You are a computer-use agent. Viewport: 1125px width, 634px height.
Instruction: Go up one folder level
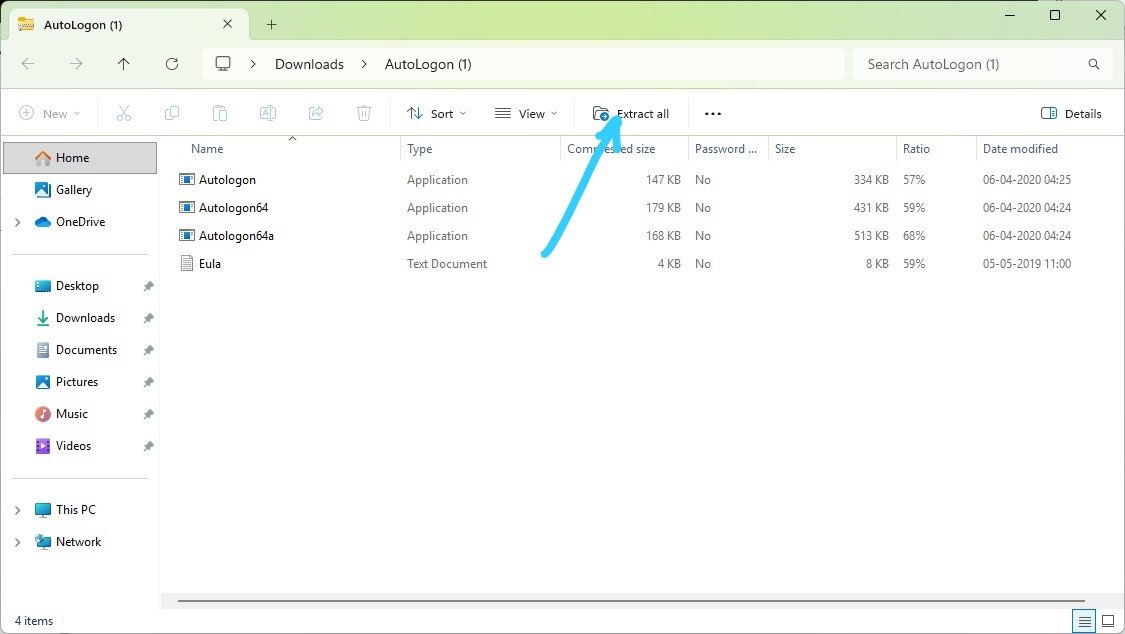[124, 64]
